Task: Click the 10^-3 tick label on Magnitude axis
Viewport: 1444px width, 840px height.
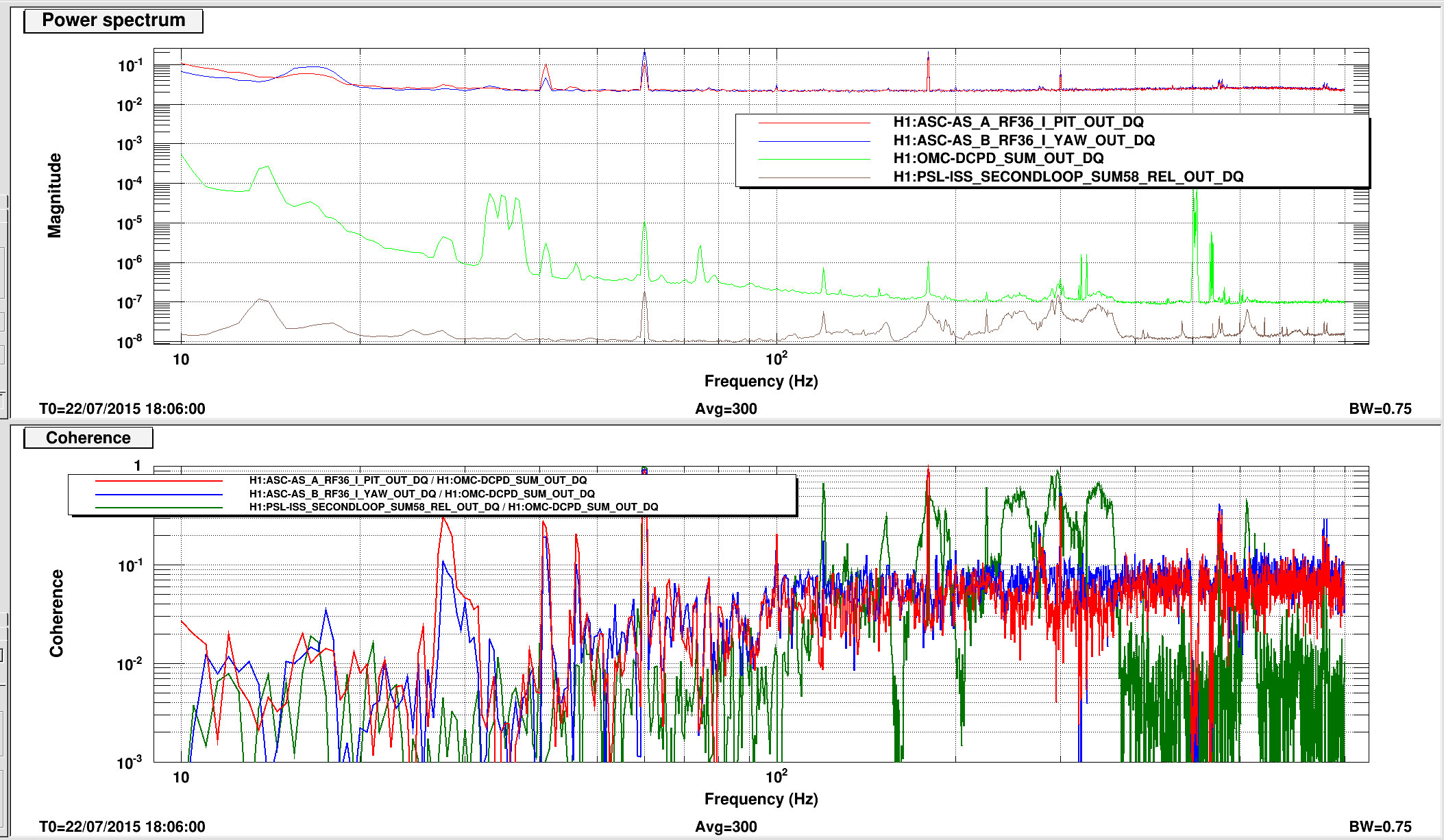Action: click(130, 144)
